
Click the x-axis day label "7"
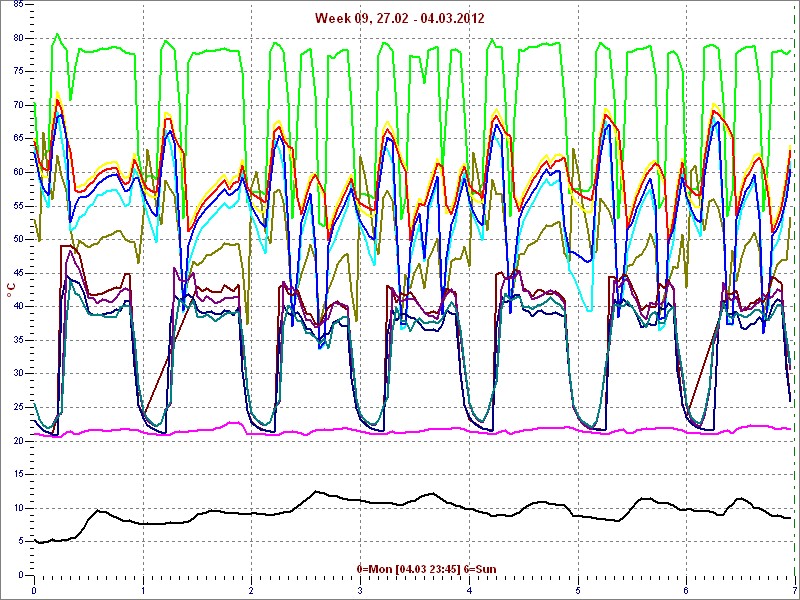tap(794, 591)
